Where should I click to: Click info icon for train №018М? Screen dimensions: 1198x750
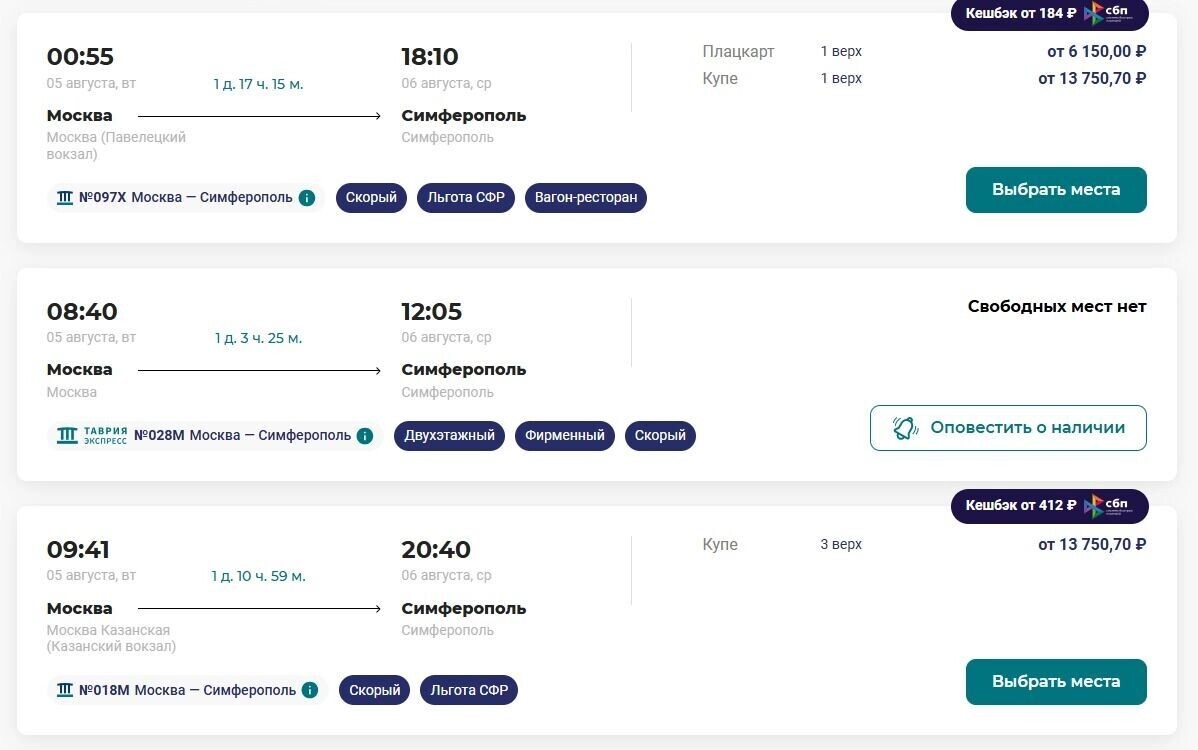[310, 690]
